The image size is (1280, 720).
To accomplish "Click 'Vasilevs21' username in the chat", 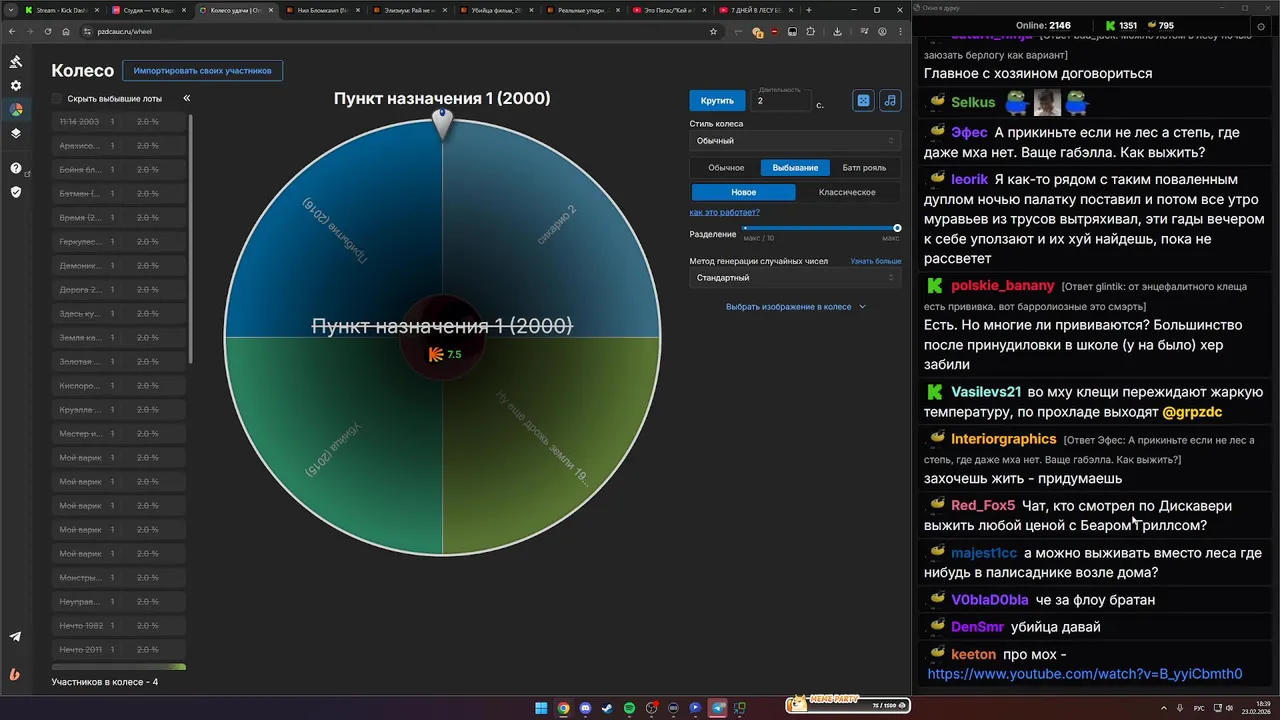I will (x=986, y=393).
